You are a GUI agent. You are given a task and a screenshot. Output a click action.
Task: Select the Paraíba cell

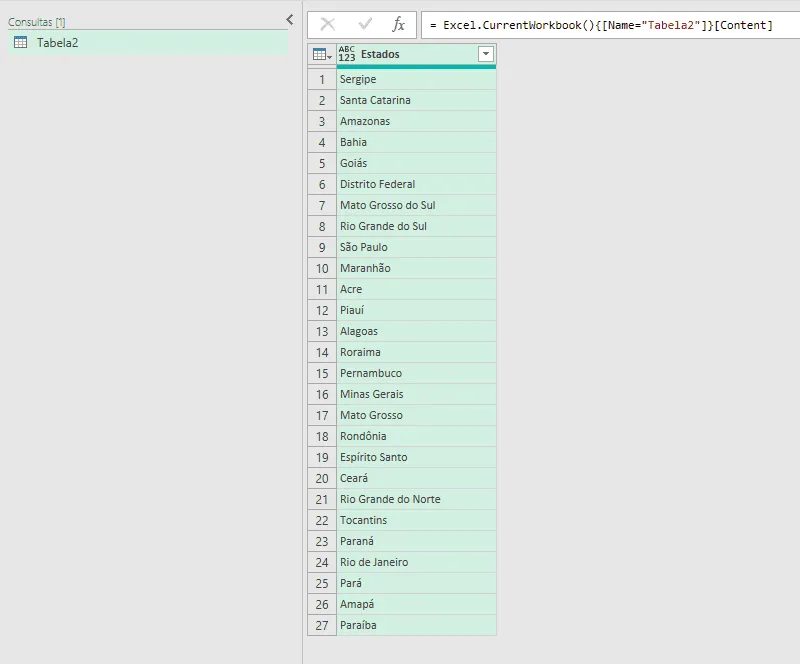click(x=416, y=625)
